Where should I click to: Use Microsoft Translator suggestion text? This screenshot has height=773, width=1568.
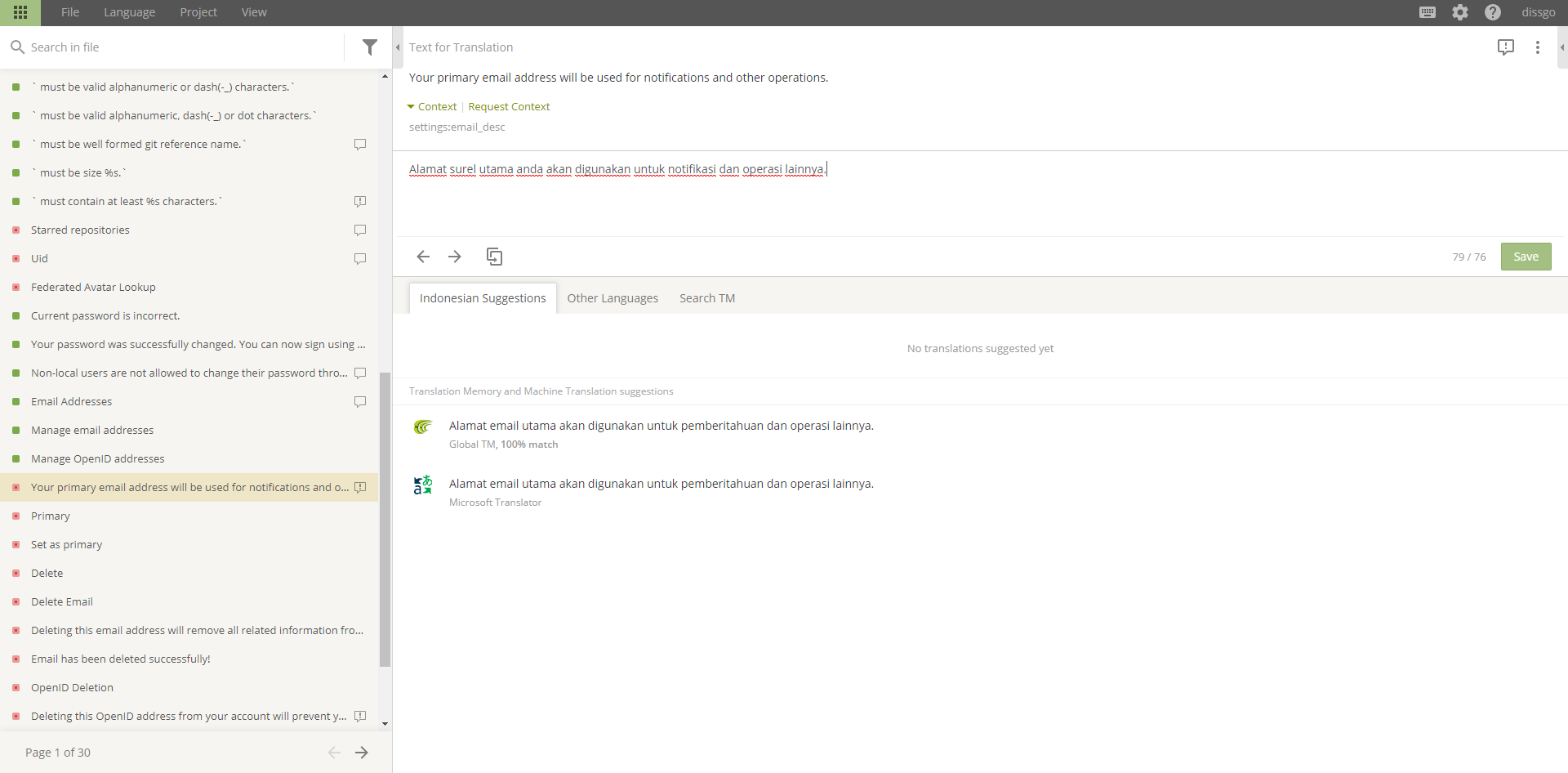[x=661, y=484]
